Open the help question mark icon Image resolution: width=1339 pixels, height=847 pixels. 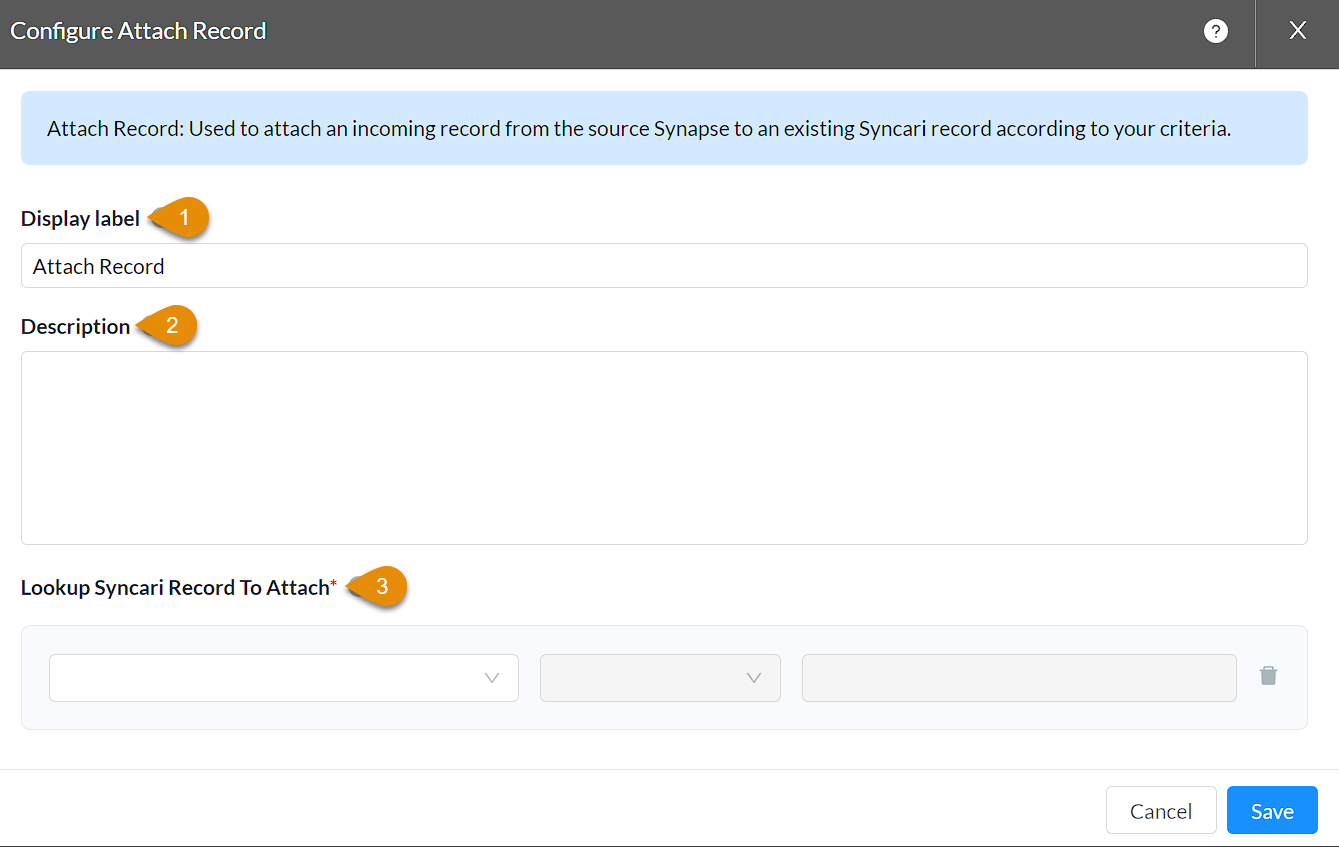pyautogui.click(x=1215, y=31)
